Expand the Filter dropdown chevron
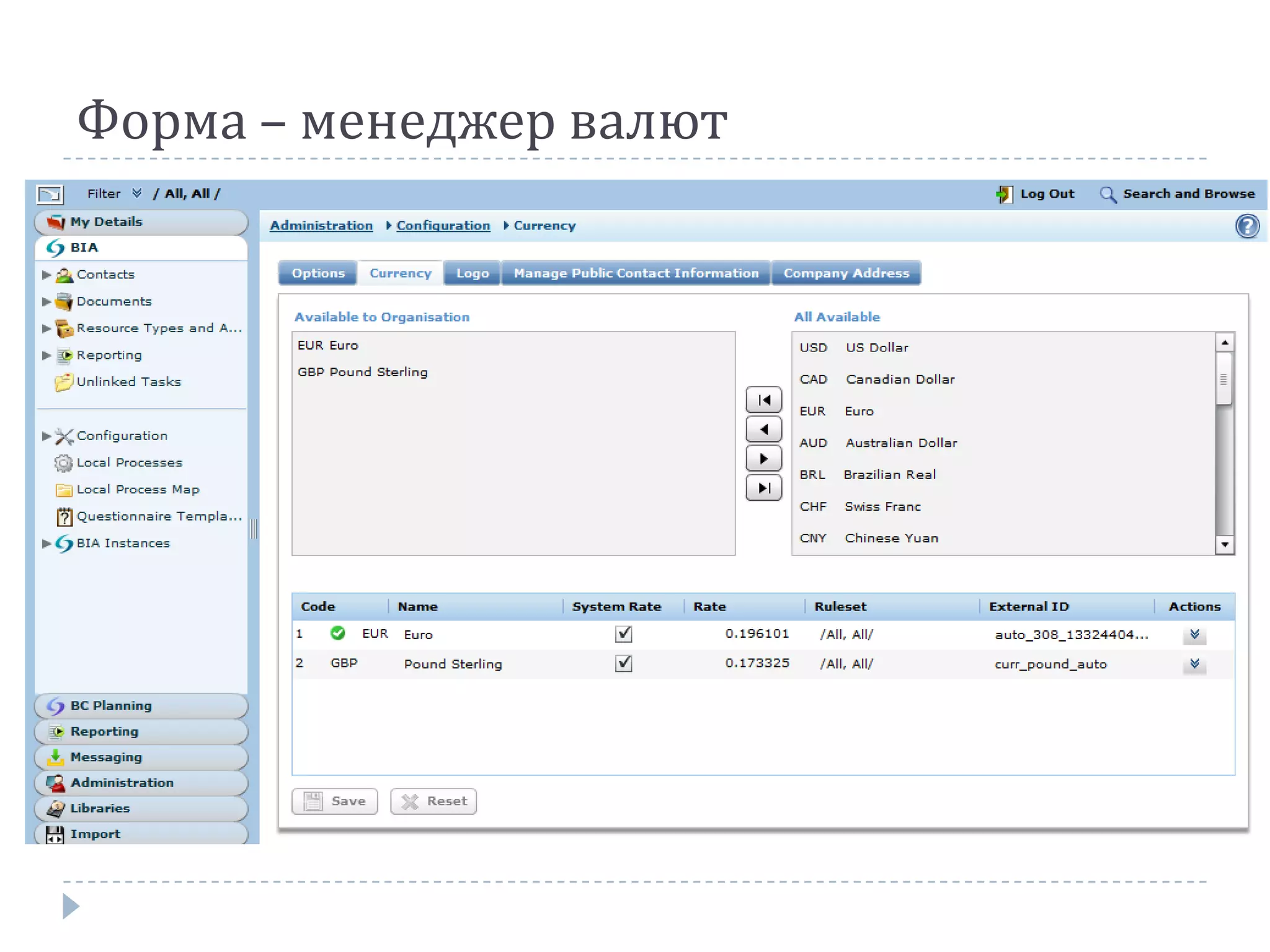This screenshot has width=1270, height=952. (x=137, y=193)
